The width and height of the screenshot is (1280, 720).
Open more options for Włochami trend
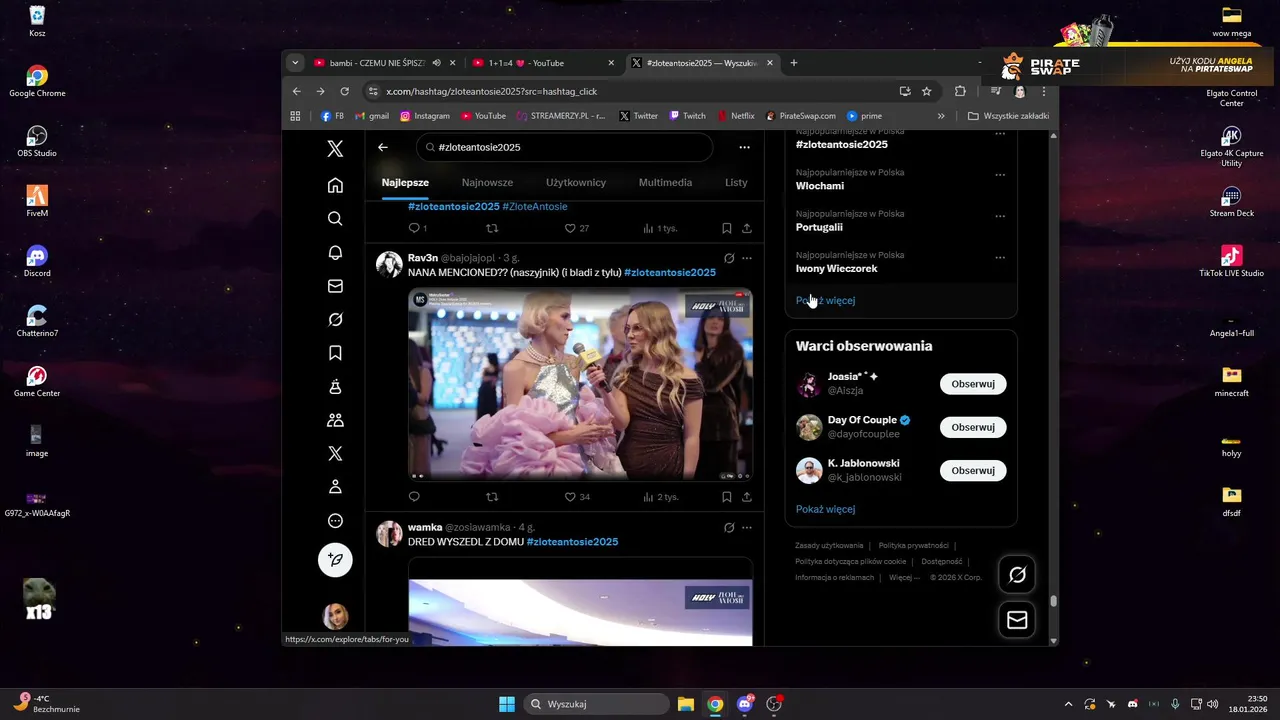coord(1000,174)
